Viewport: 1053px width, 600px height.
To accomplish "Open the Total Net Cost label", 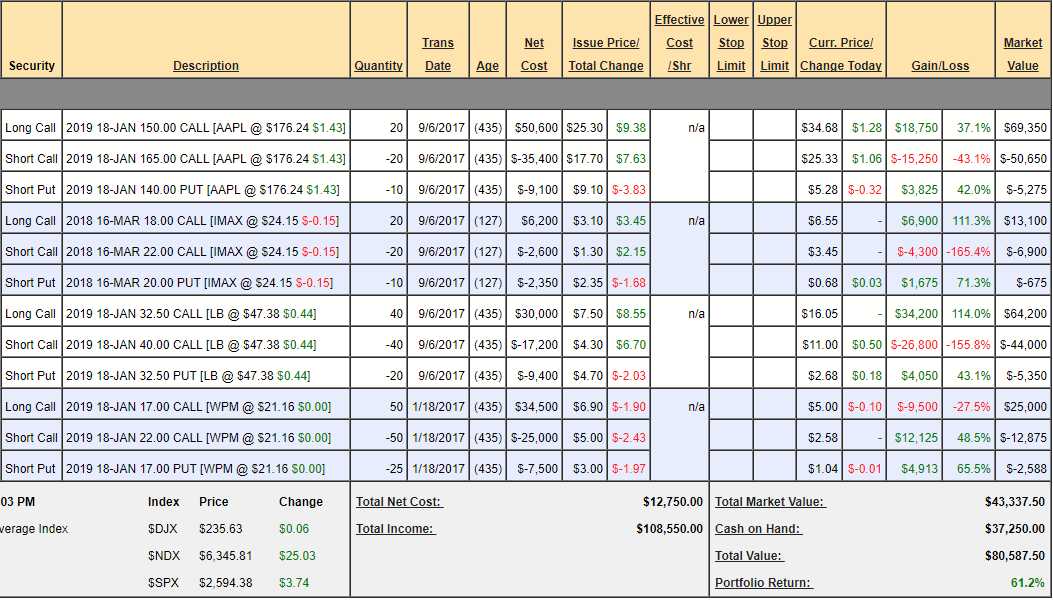I will (399, 502).
